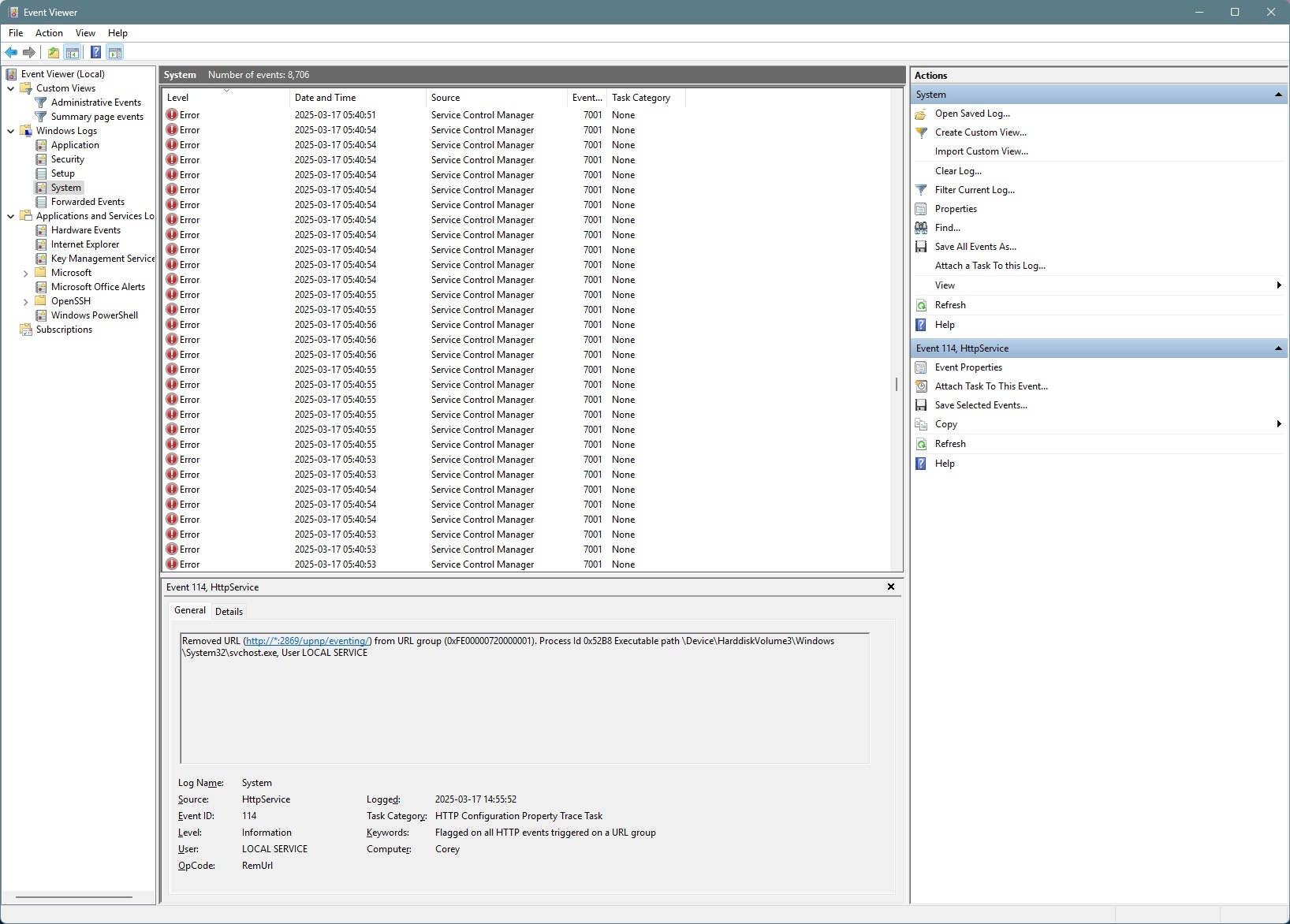Click the Copy icon in Actions pane

tap(921, 424)
